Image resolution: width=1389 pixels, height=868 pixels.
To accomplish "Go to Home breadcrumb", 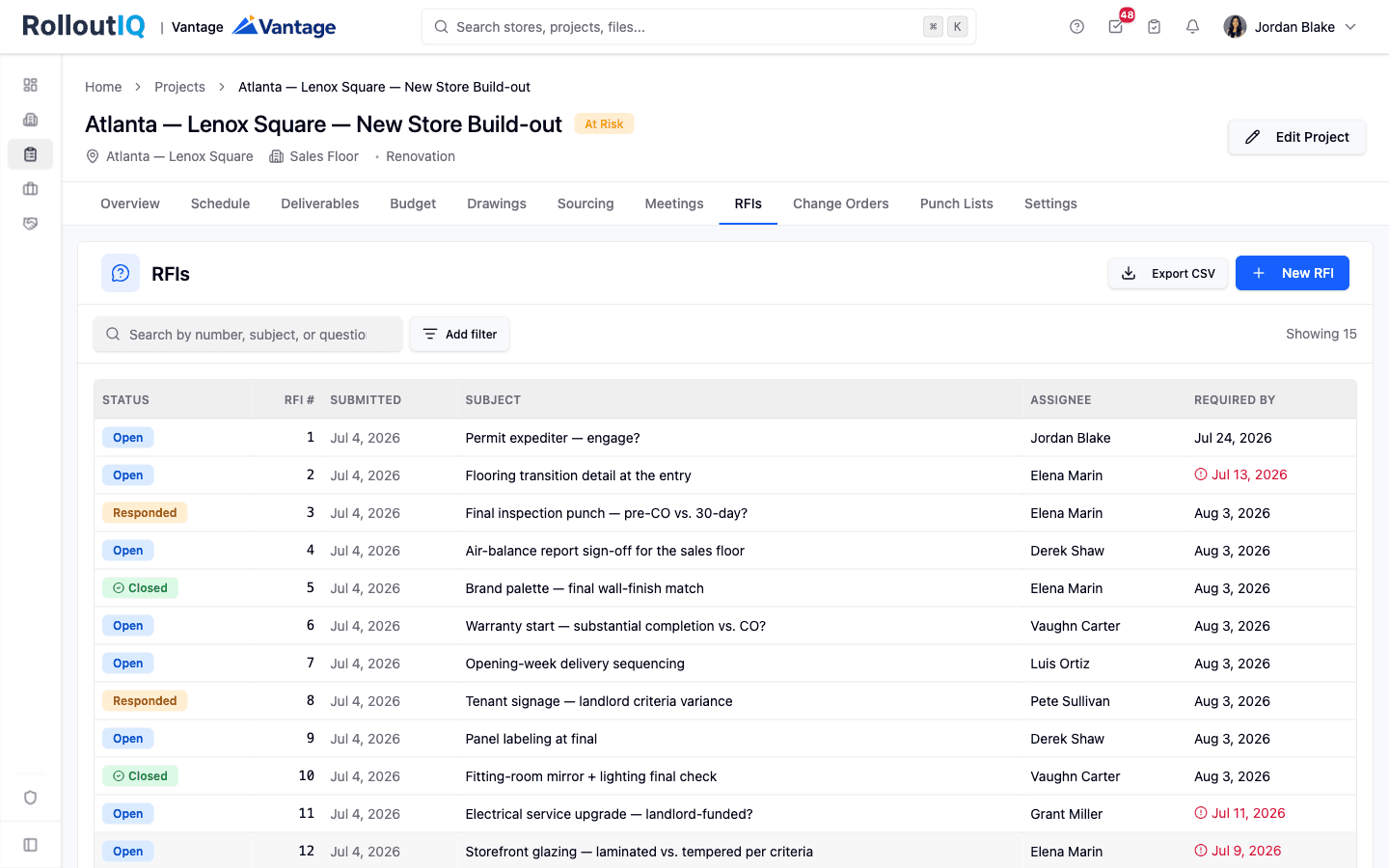I will pyautogui.click(x=103, y=87).
